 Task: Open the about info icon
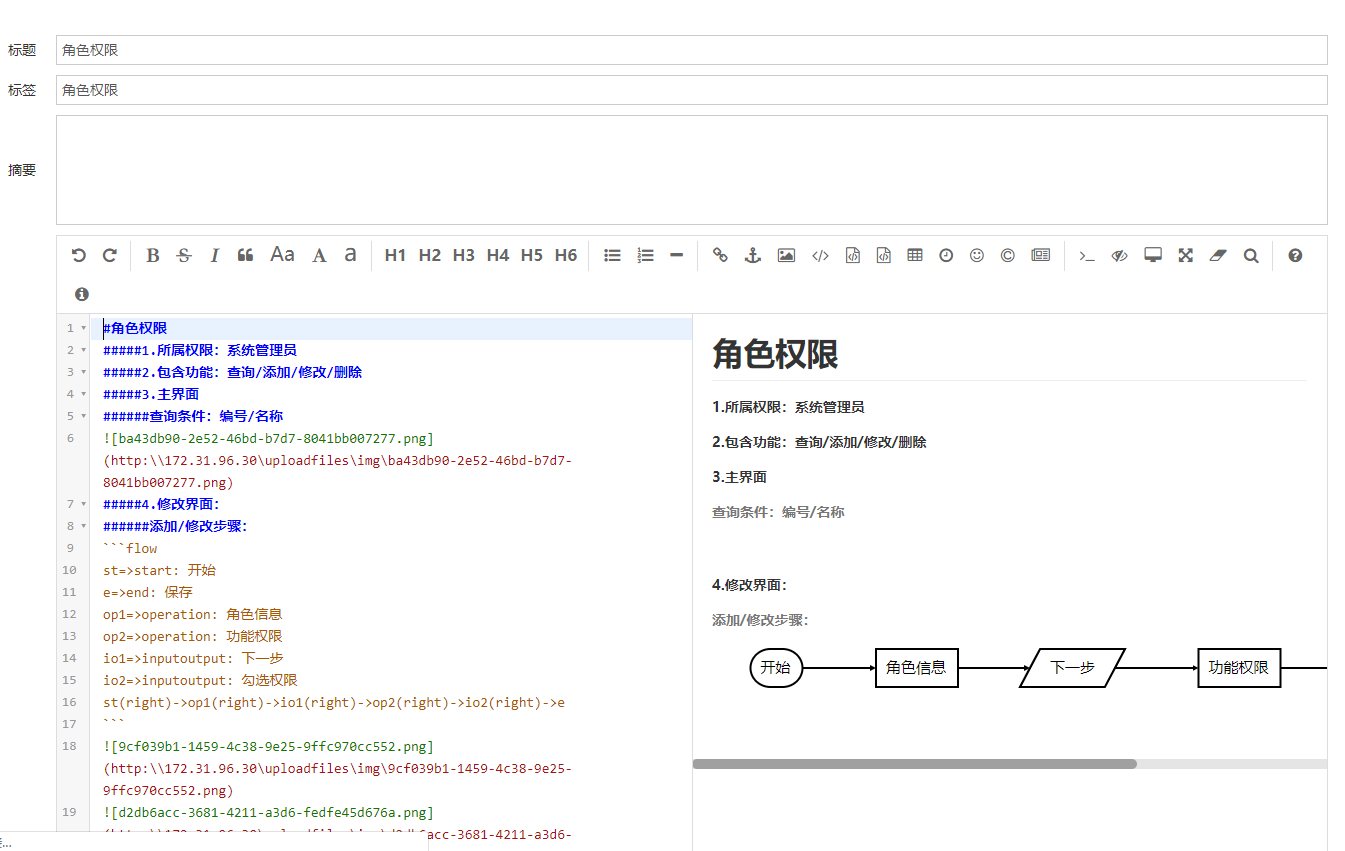pos(82,294)
